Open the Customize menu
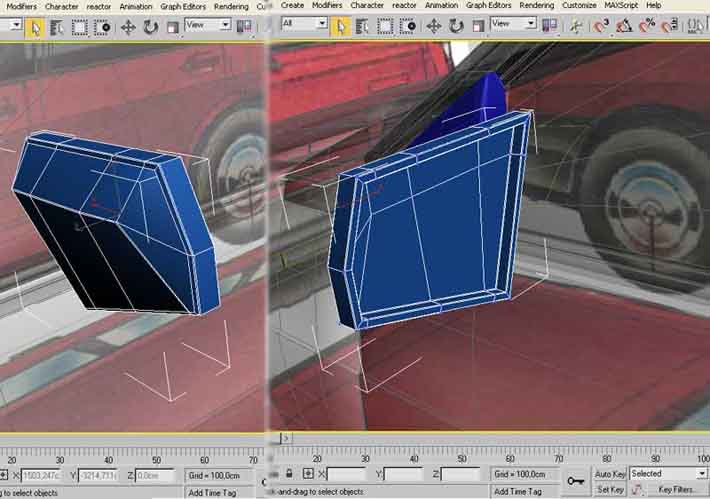 pos(578,5)
